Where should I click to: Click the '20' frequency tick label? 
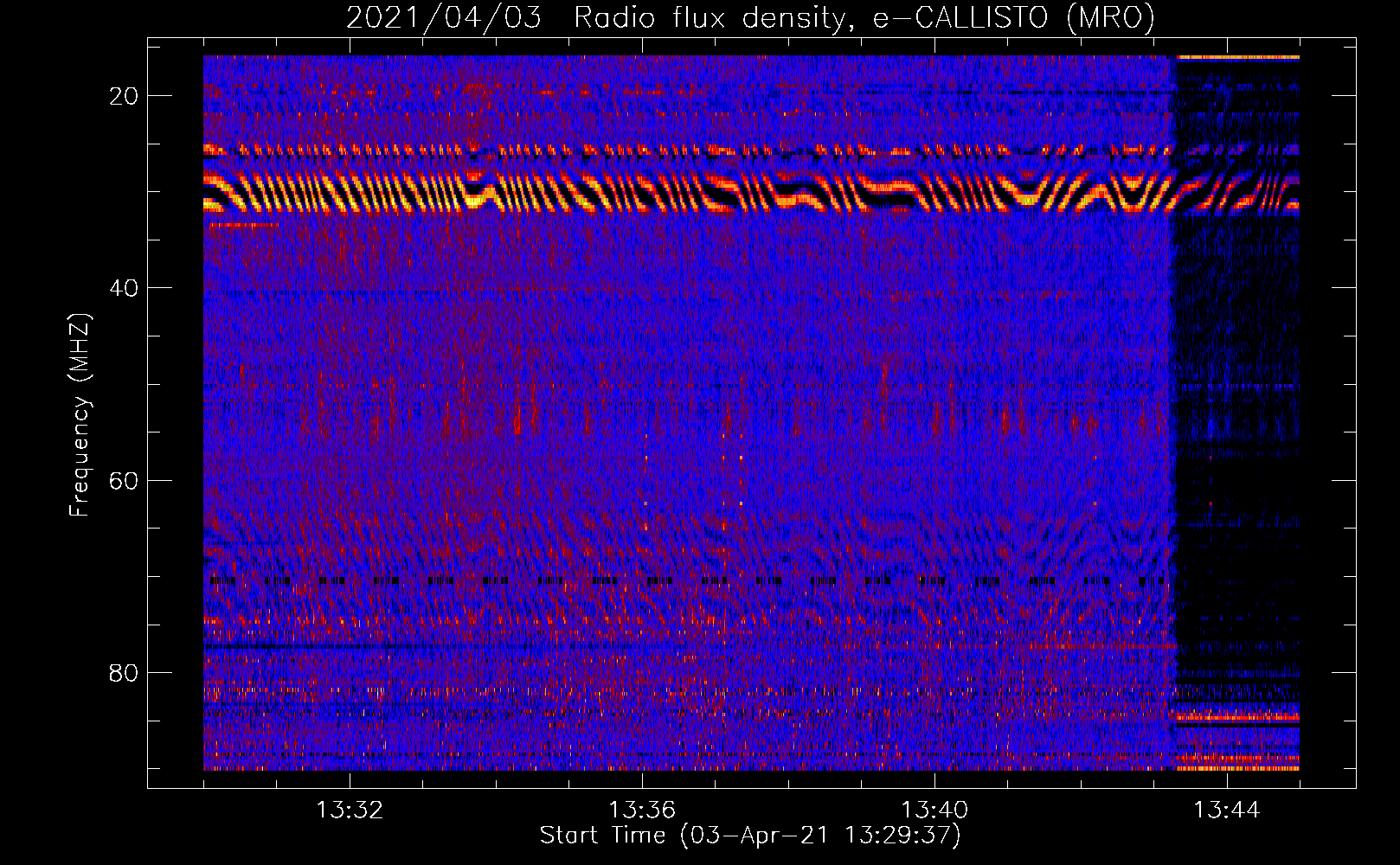[x=125, y=96]
